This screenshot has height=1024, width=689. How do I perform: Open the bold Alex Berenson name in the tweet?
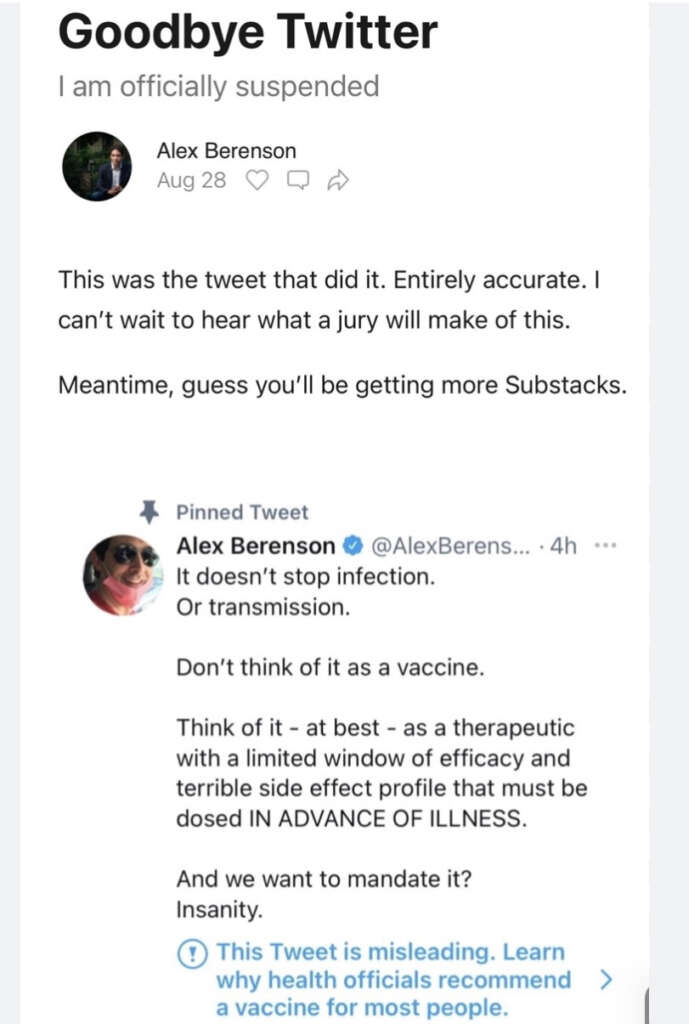coord(256,546)
